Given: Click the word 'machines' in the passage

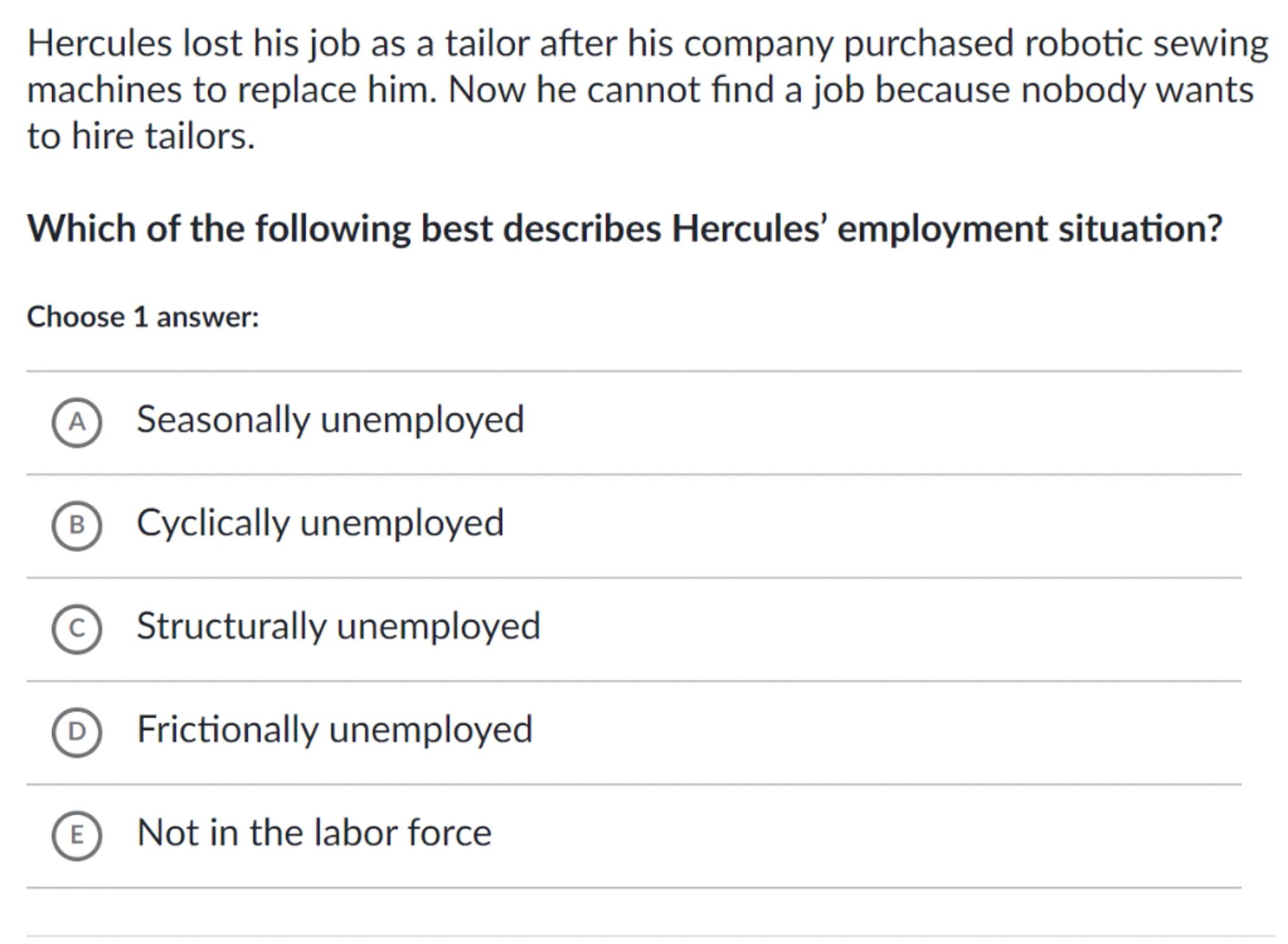Looking at the screenshot, I should pyautogui.click(x=104, y=90).
